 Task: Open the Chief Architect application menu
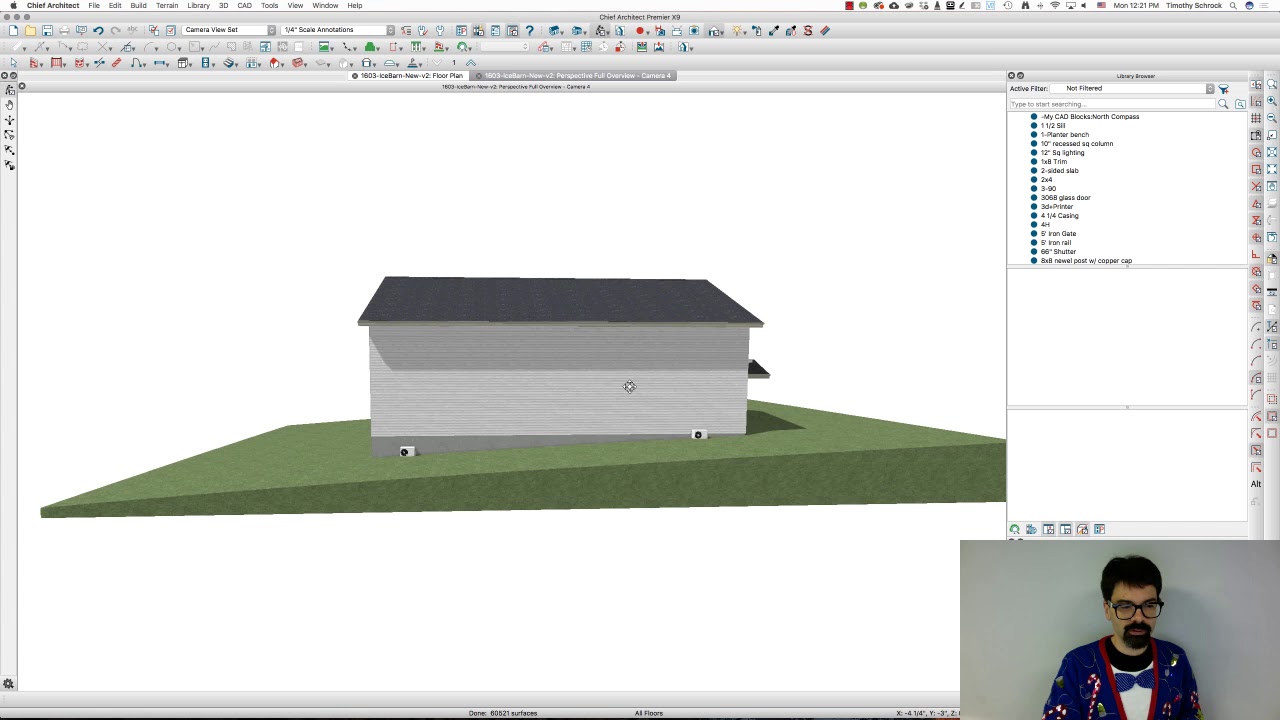53,5
